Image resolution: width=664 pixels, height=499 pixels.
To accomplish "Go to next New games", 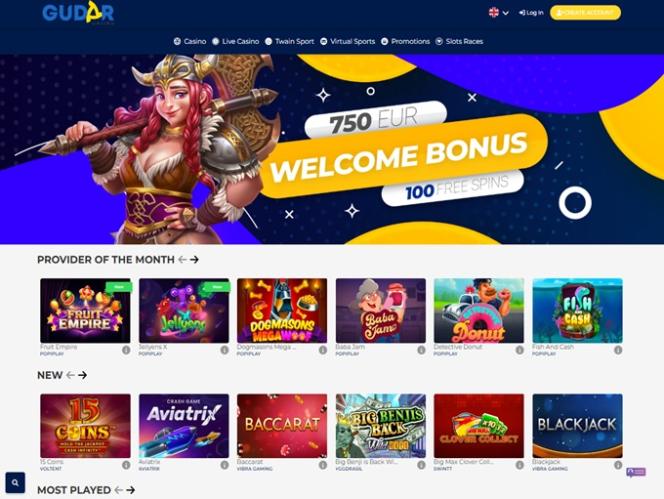I will pyautogui.click(x=83, y=375).
